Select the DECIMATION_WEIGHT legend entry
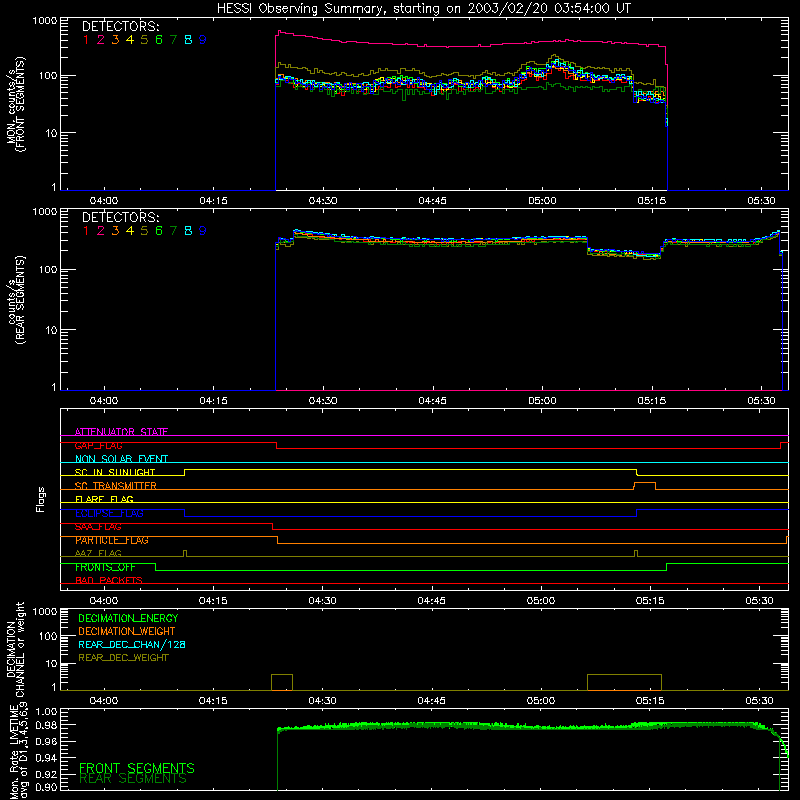The image size is (800, 800). pyautogui.click(x=127, y=631)
